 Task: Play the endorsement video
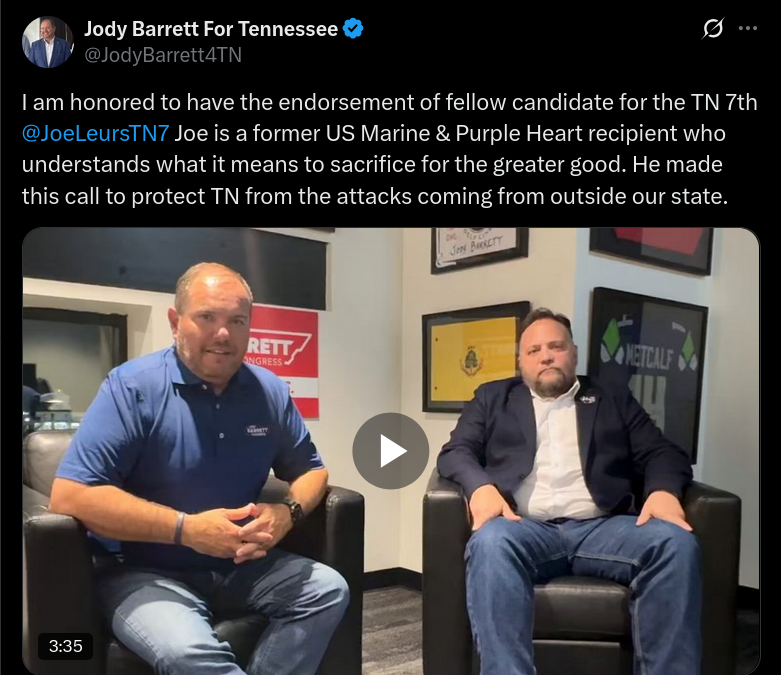point(390,451)
